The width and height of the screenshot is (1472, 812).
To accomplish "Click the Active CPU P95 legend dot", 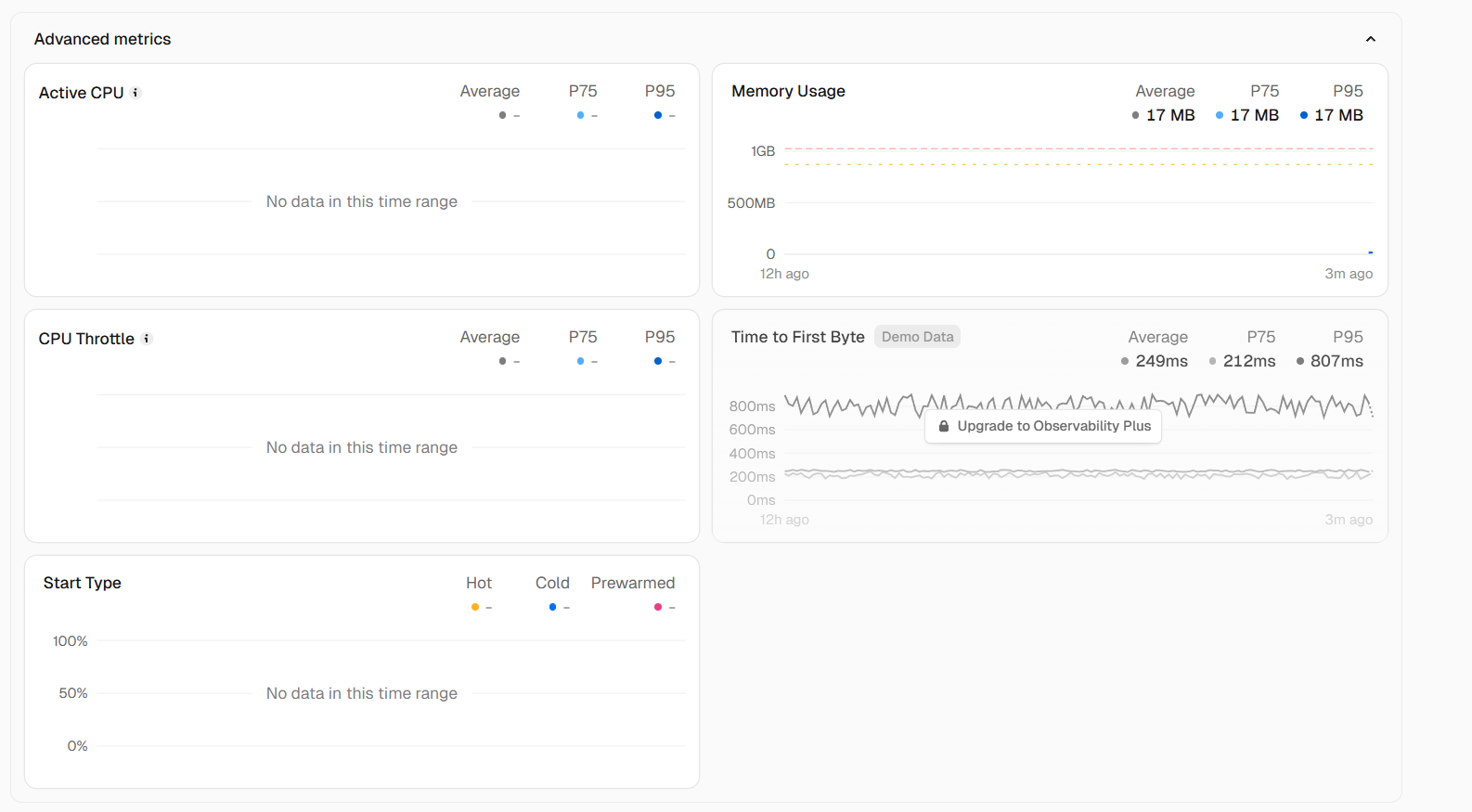I will pyautogui.click(x=658, y=115).
